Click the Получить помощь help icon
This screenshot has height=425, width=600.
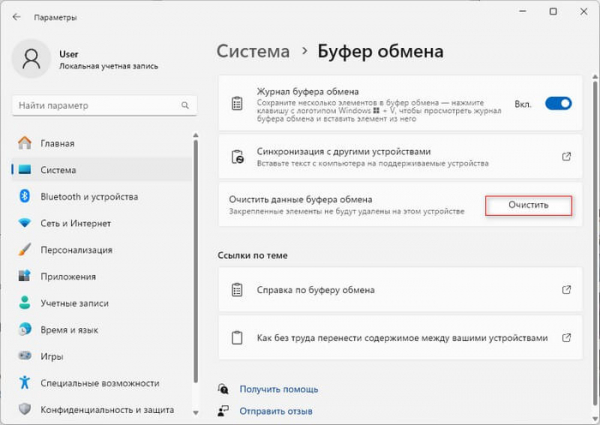(223, 389)
